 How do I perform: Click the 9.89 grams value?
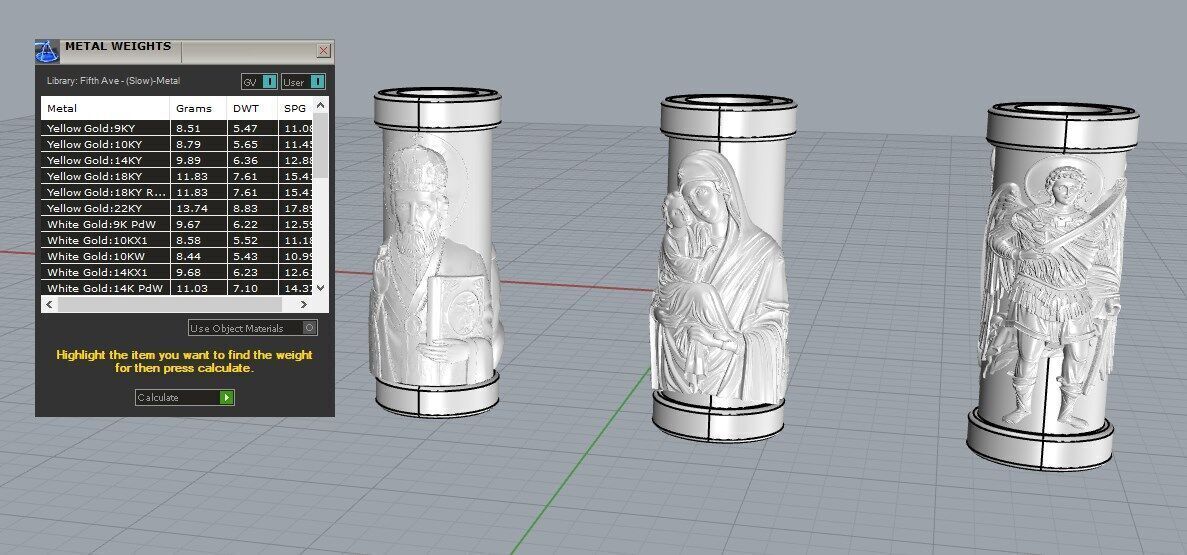188,160
